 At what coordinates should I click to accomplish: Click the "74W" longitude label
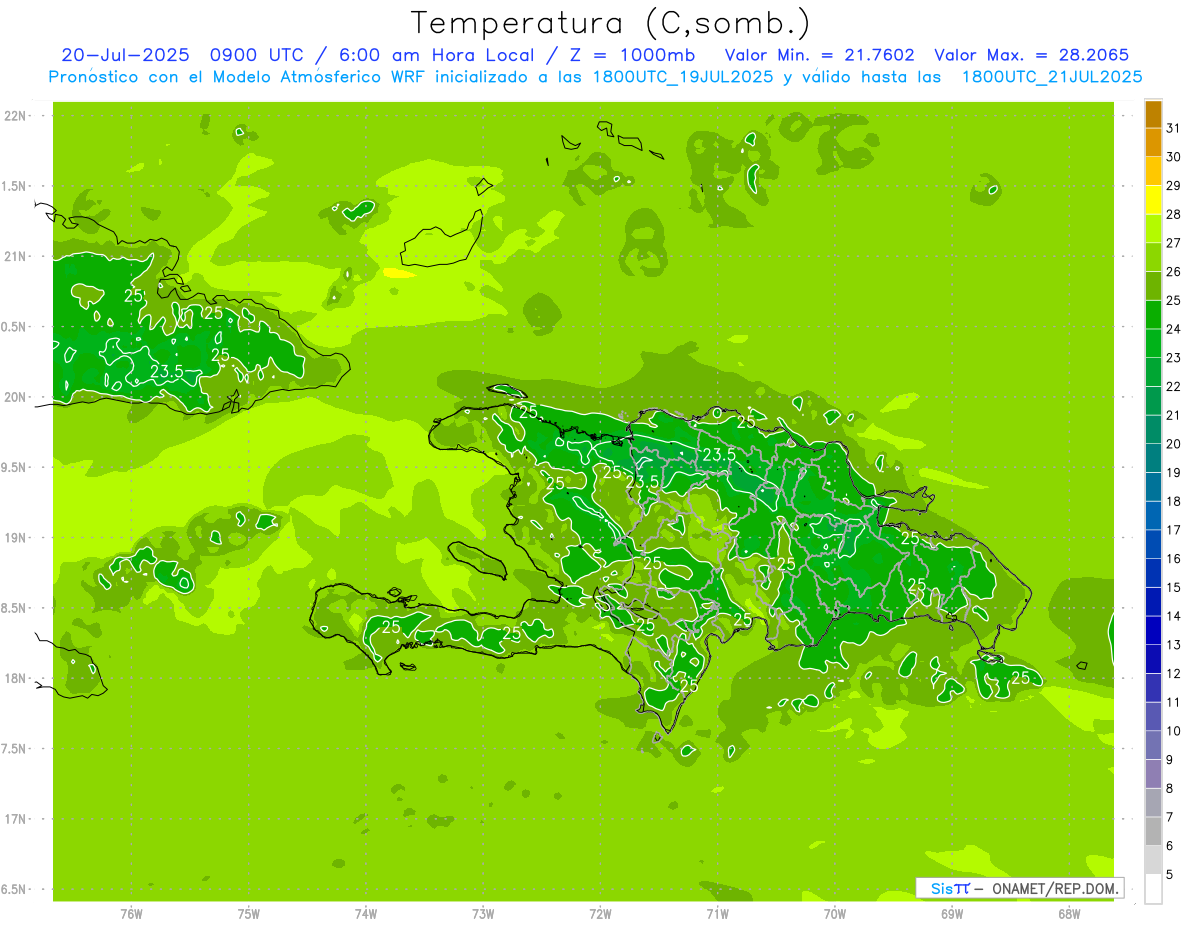click(365, 913)
